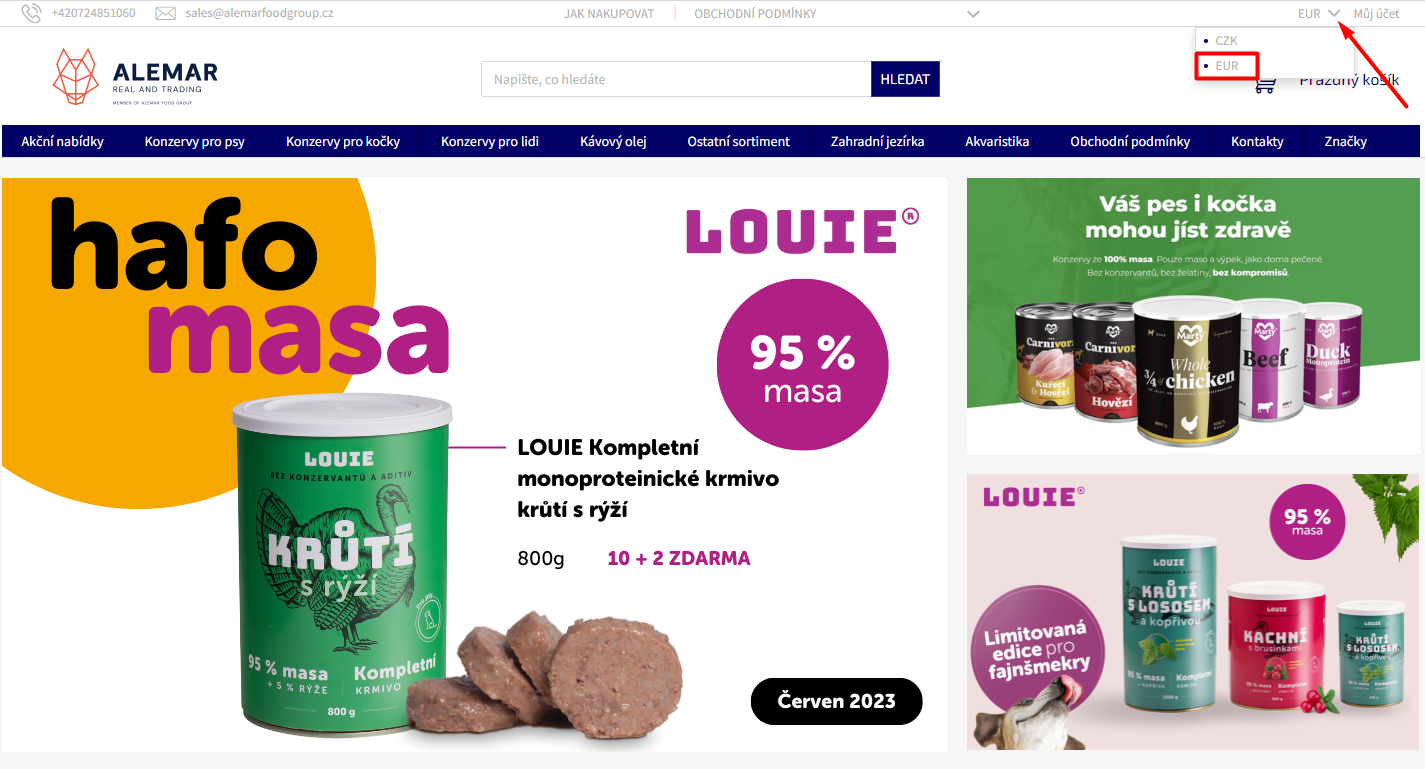Open the healthy cans green banner
1425x769 pixels.
tap(1193, 315)
